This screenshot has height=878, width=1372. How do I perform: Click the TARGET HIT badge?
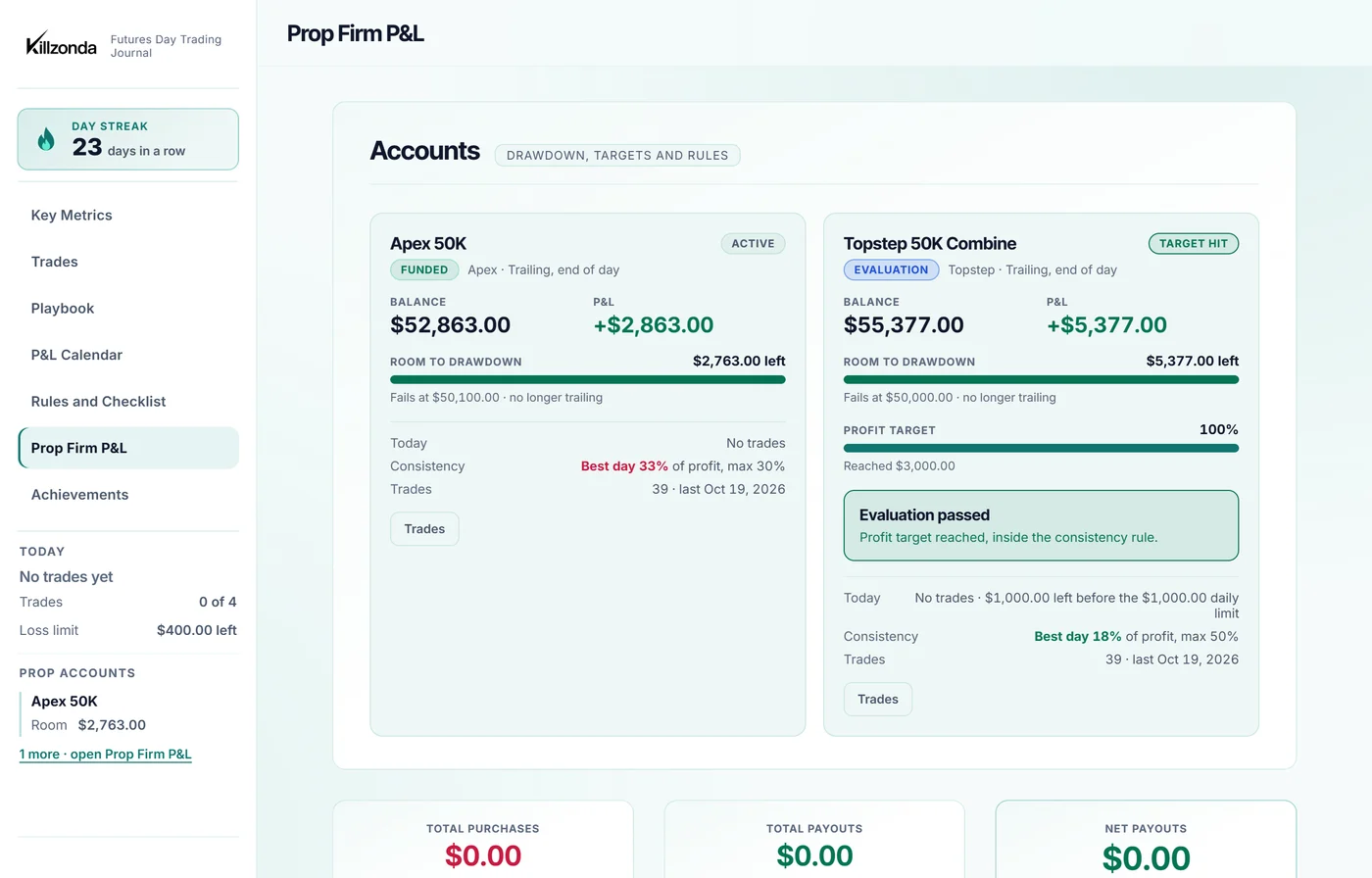pyautogui.click(x=1194, y=244)
